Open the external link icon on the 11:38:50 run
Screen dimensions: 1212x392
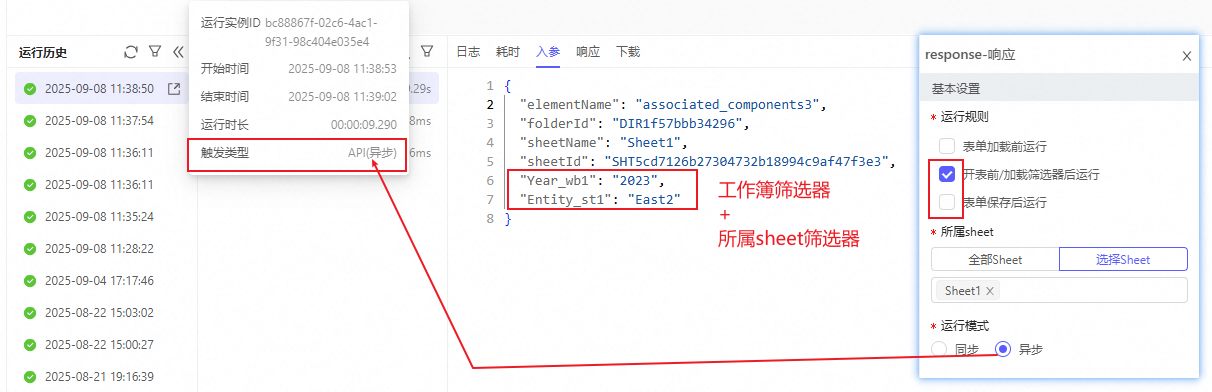click(174, 89)
